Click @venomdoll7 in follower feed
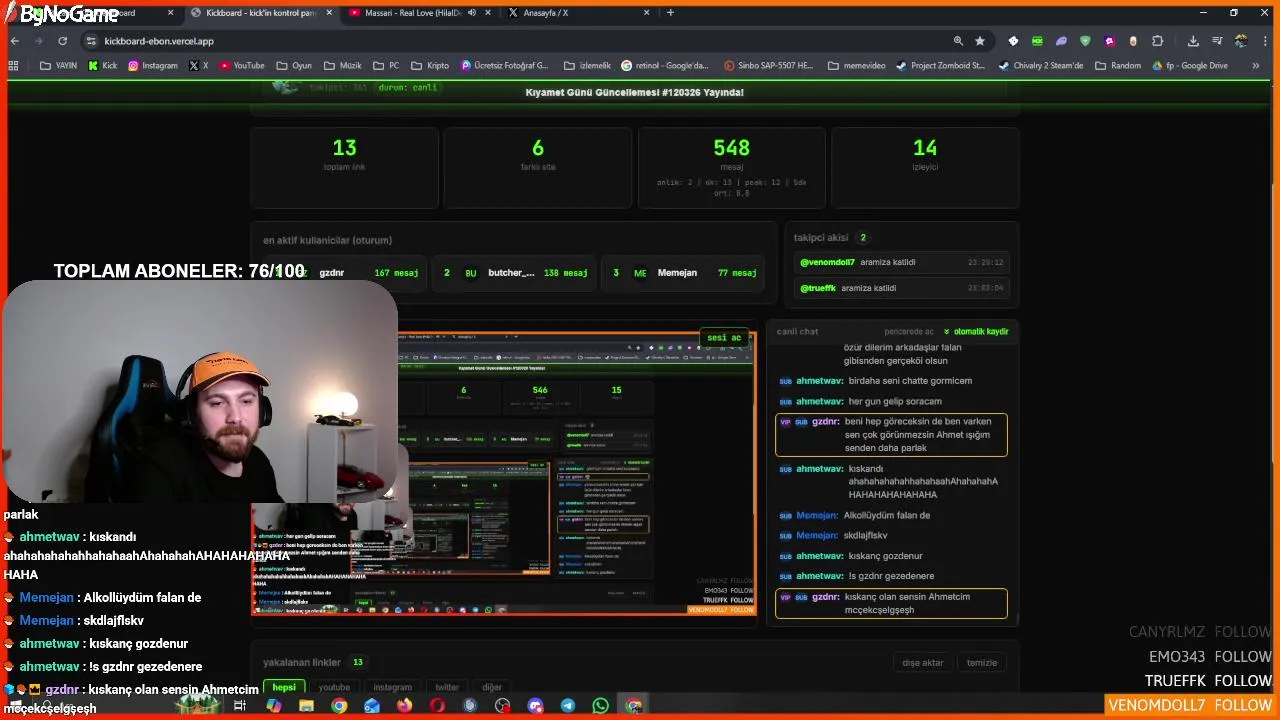This screenshot has width=1280, height=720. (826, 262)
